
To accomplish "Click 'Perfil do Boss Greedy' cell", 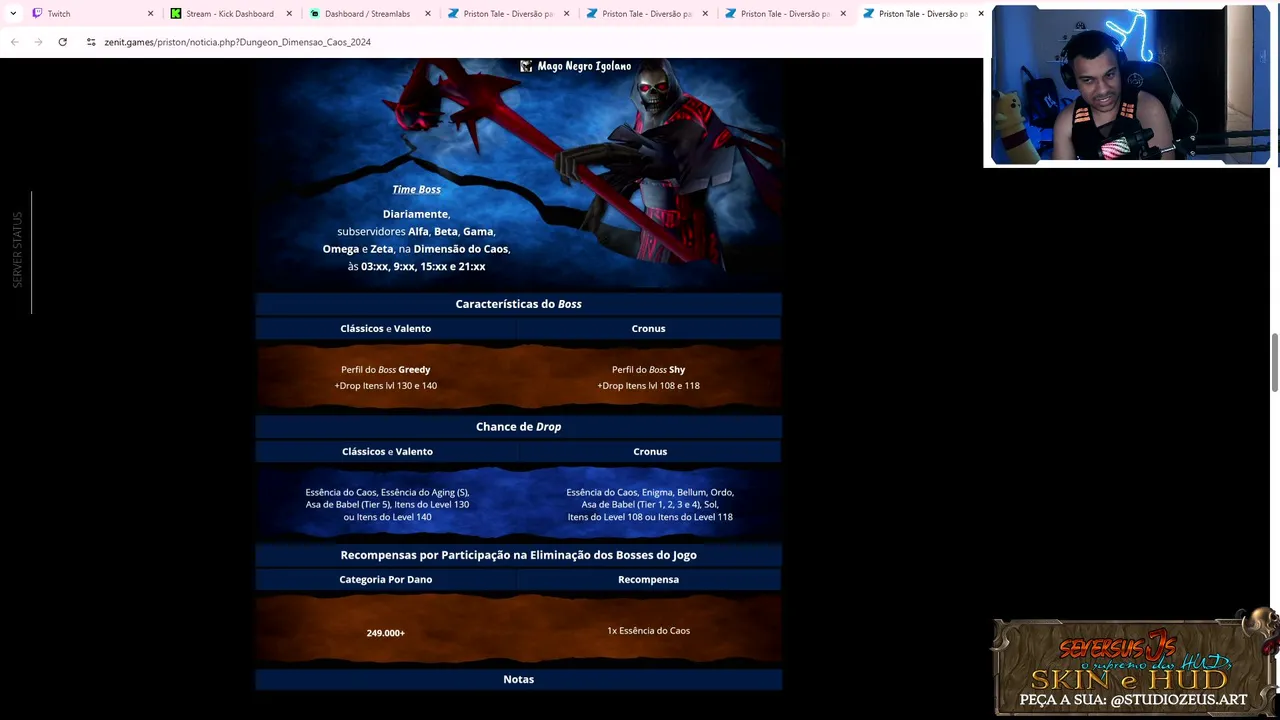I will pos(386,370).
